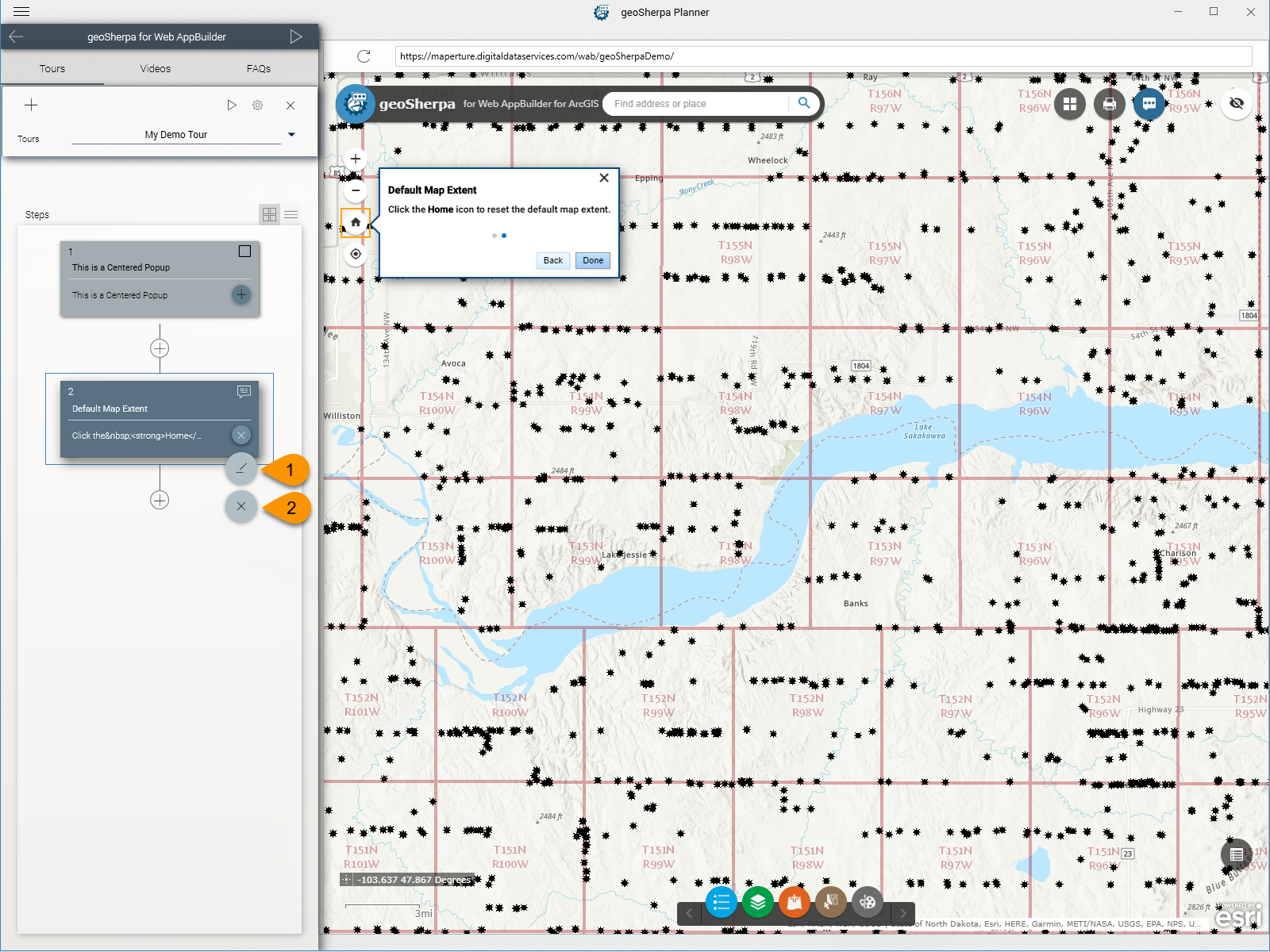Zoom out on the map
This screenshot has height=952, width=1270.
(x=356, y=190)
